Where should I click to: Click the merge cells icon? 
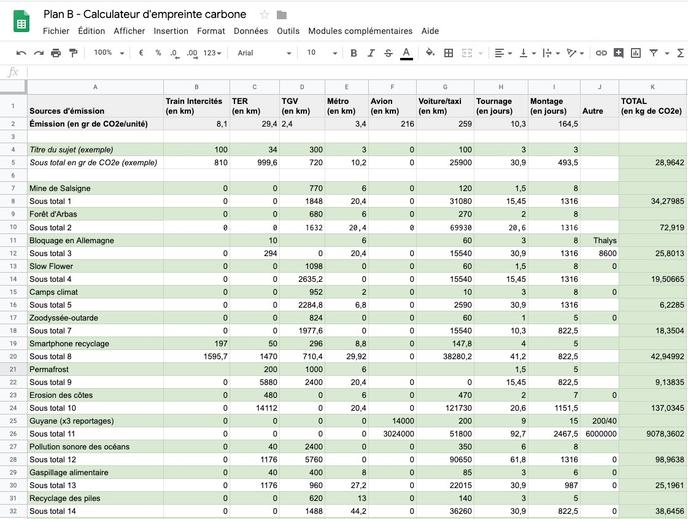point(467,53)
